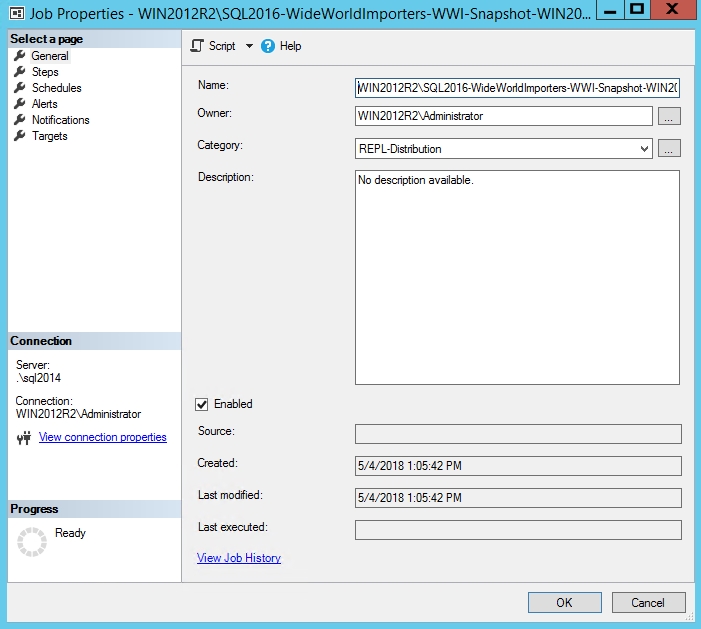
Task: Close the Job Properties window
Action: coord(673,9)
